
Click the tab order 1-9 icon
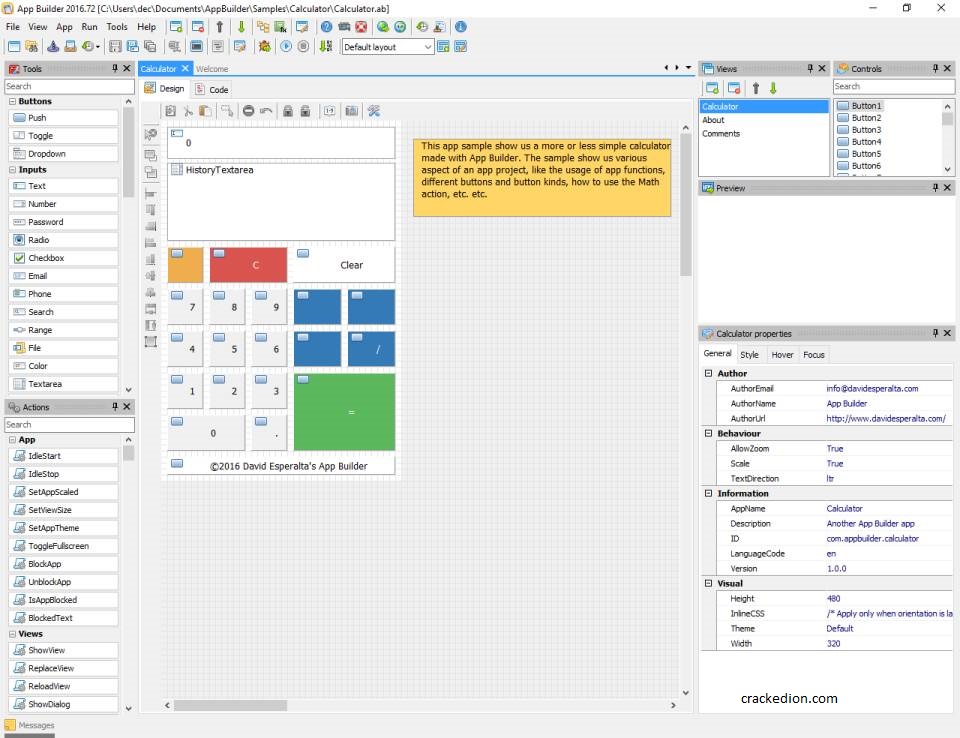pos(329,111)
